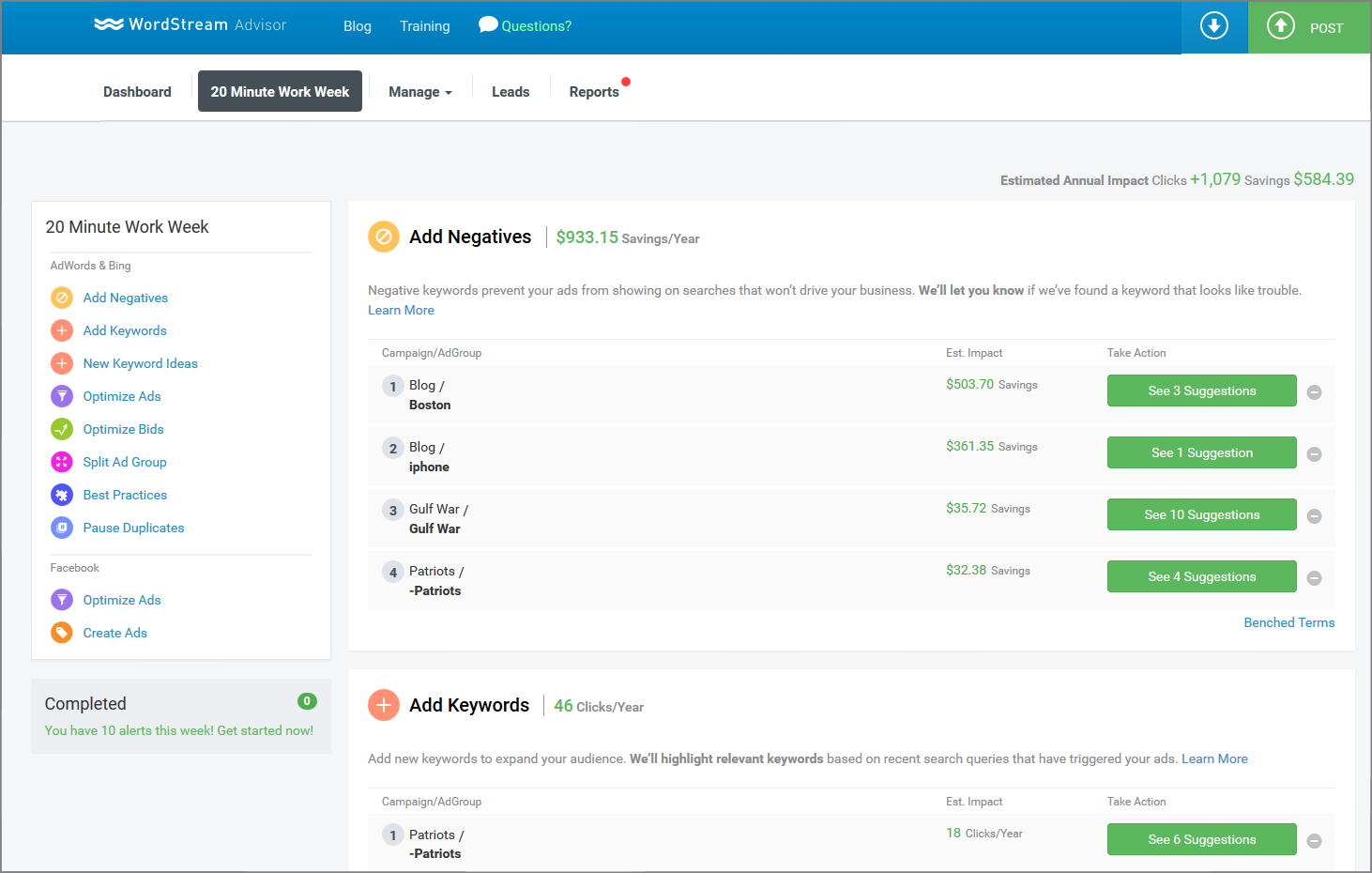This screenshot has width=1372, height=873.
Task: Dismiss the Gulf War alert with minus icon
Action: click(1315, 516)
